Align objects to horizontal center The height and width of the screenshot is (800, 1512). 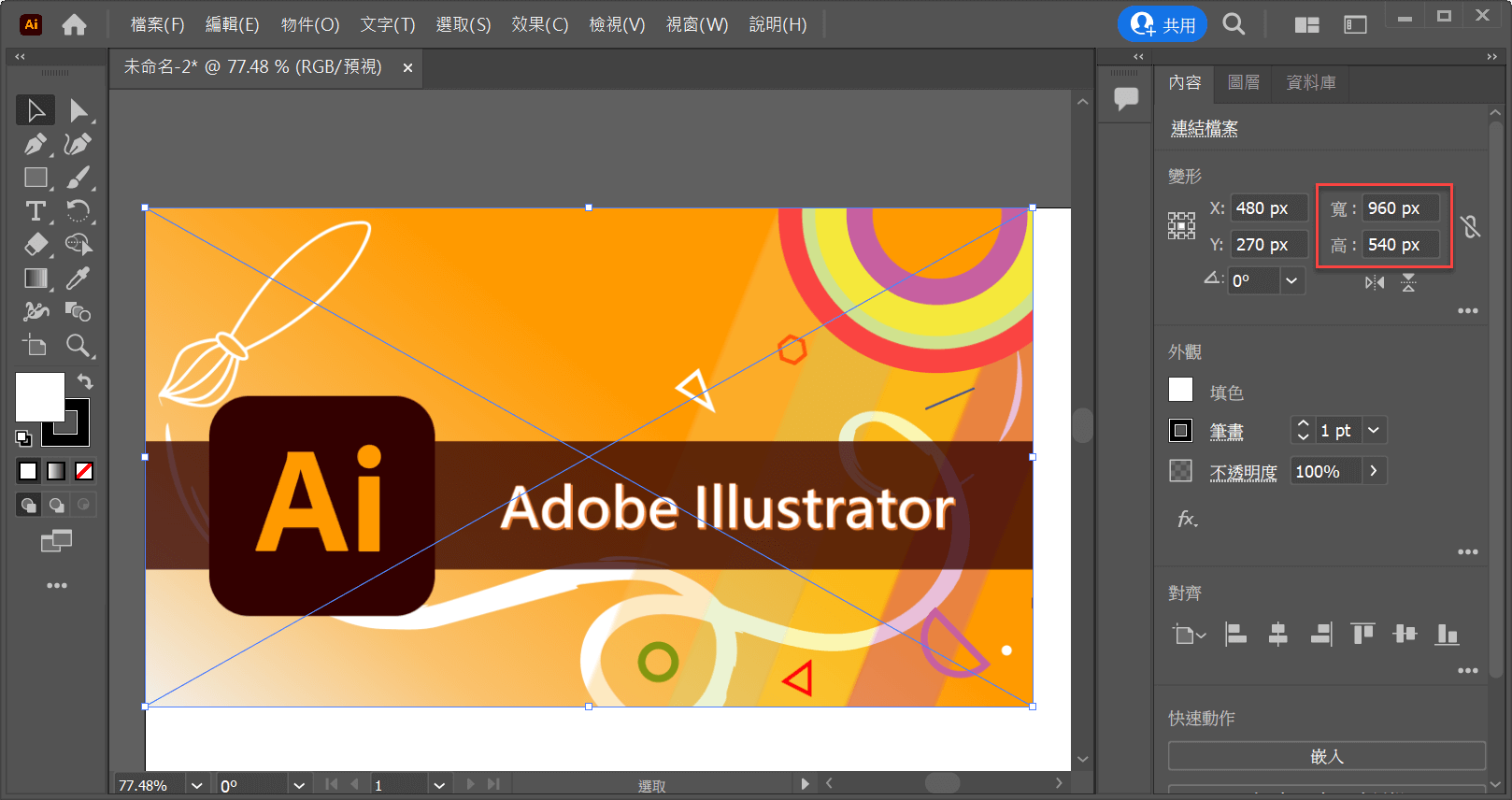(1278, 634)
